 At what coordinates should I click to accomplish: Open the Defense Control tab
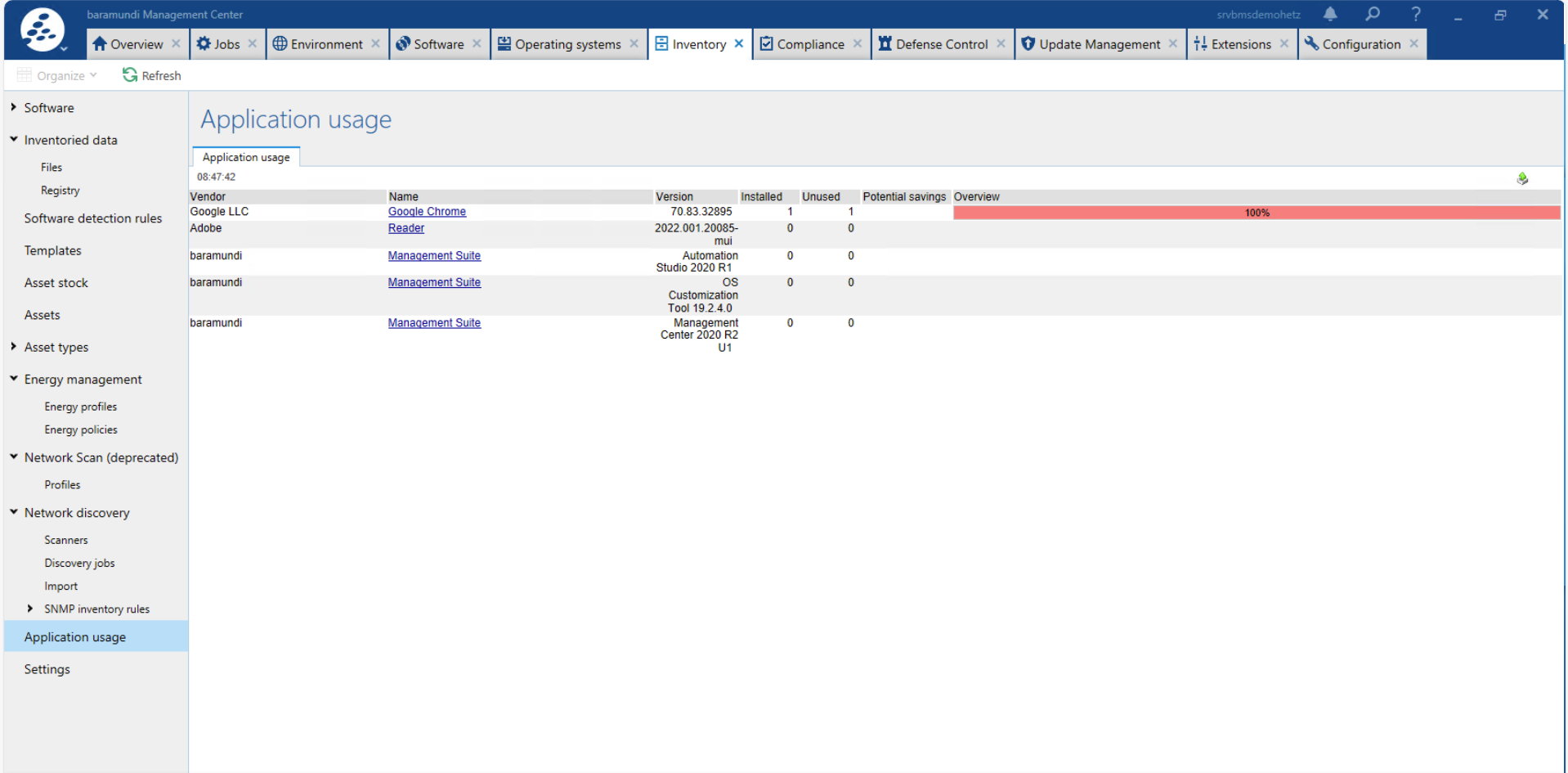coord(933,44)
